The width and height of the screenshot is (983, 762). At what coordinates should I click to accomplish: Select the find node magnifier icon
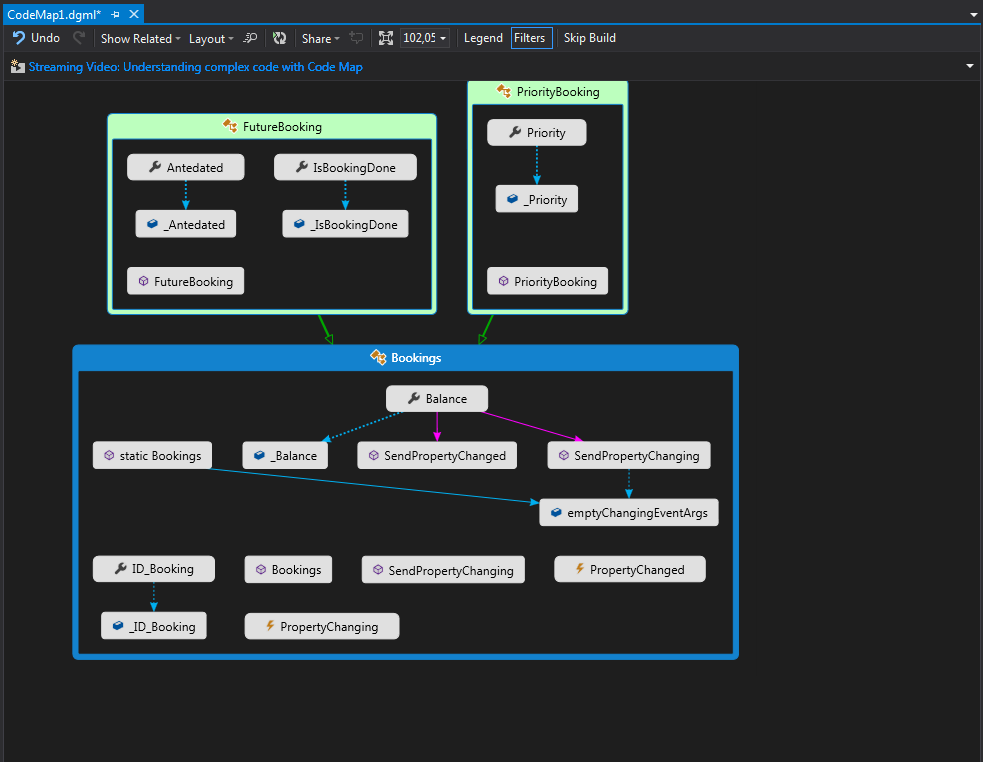point(250,38)
